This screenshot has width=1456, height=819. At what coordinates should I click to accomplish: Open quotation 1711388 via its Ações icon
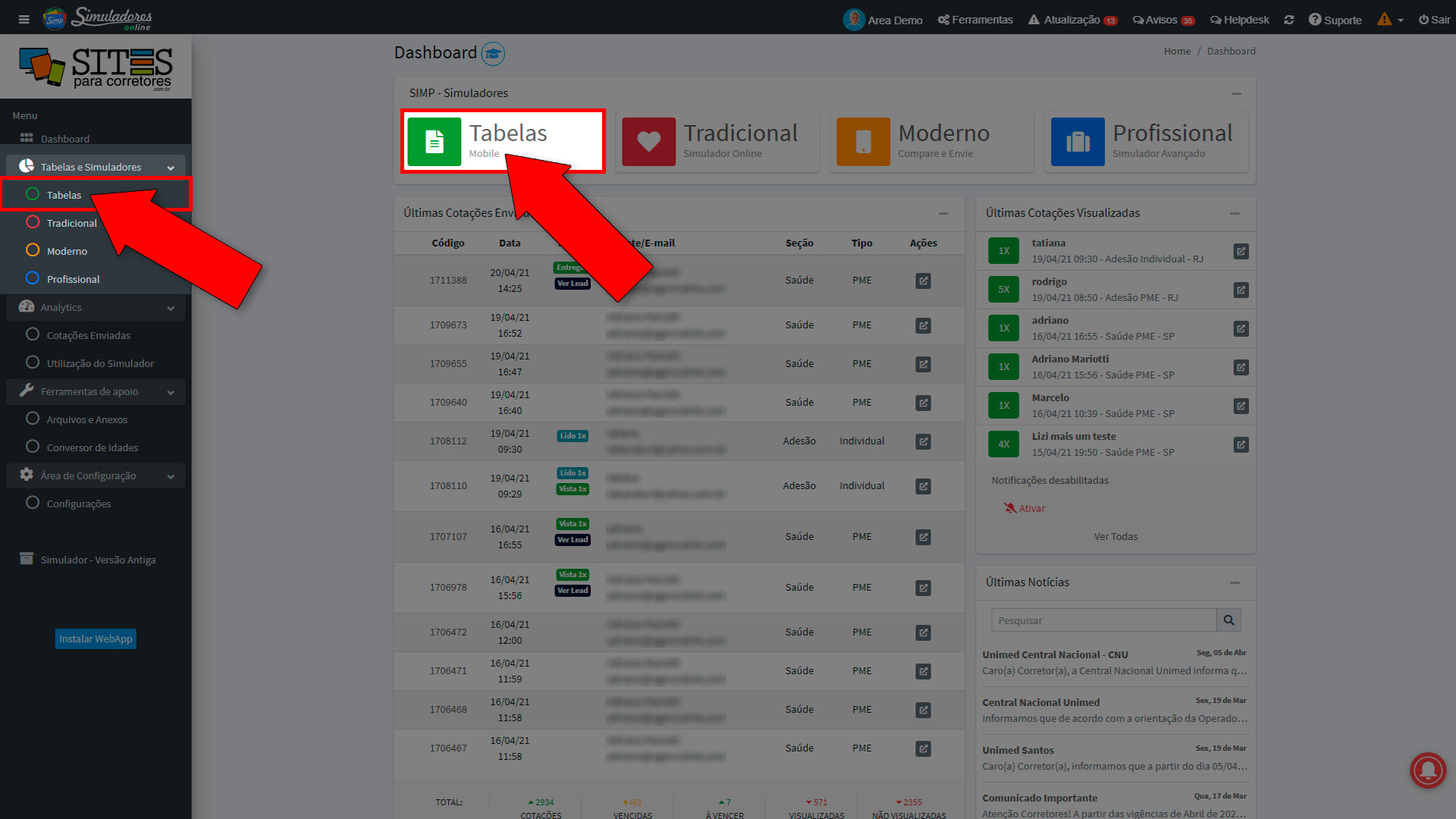(x=923, y=281)
